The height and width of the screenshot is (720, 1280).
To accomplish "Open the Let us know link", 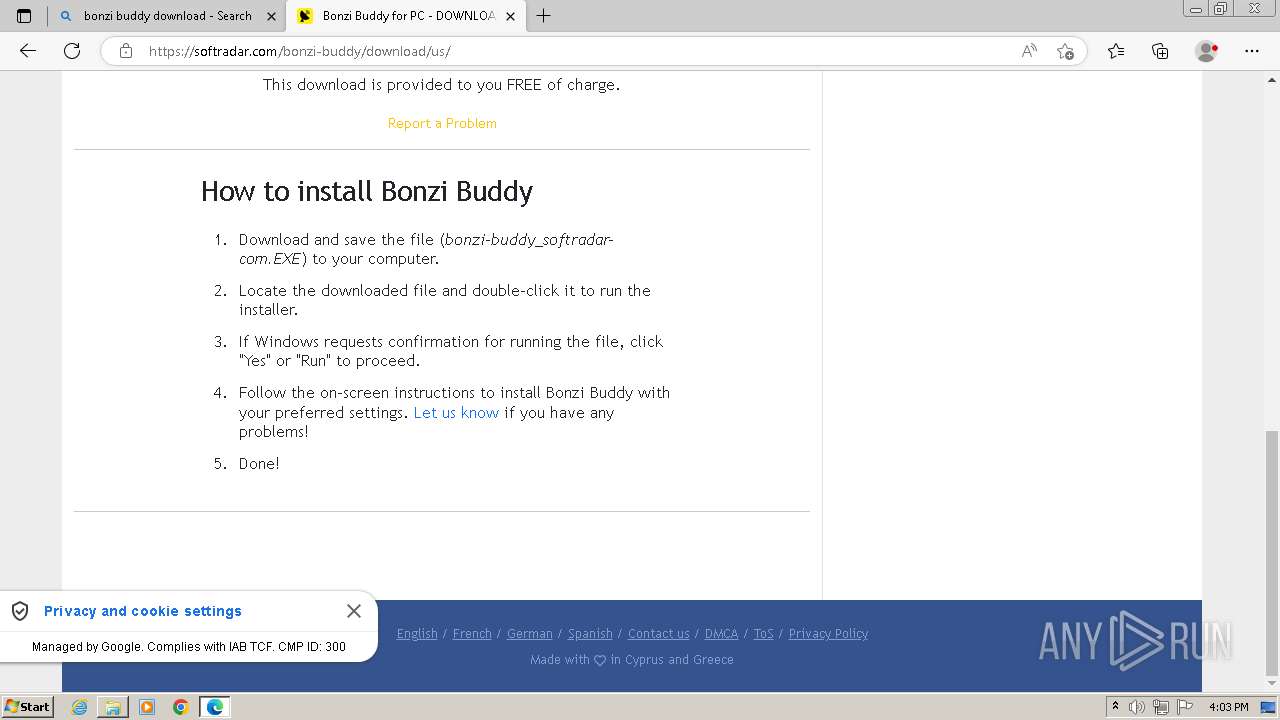I will click(x=456, y=412).
